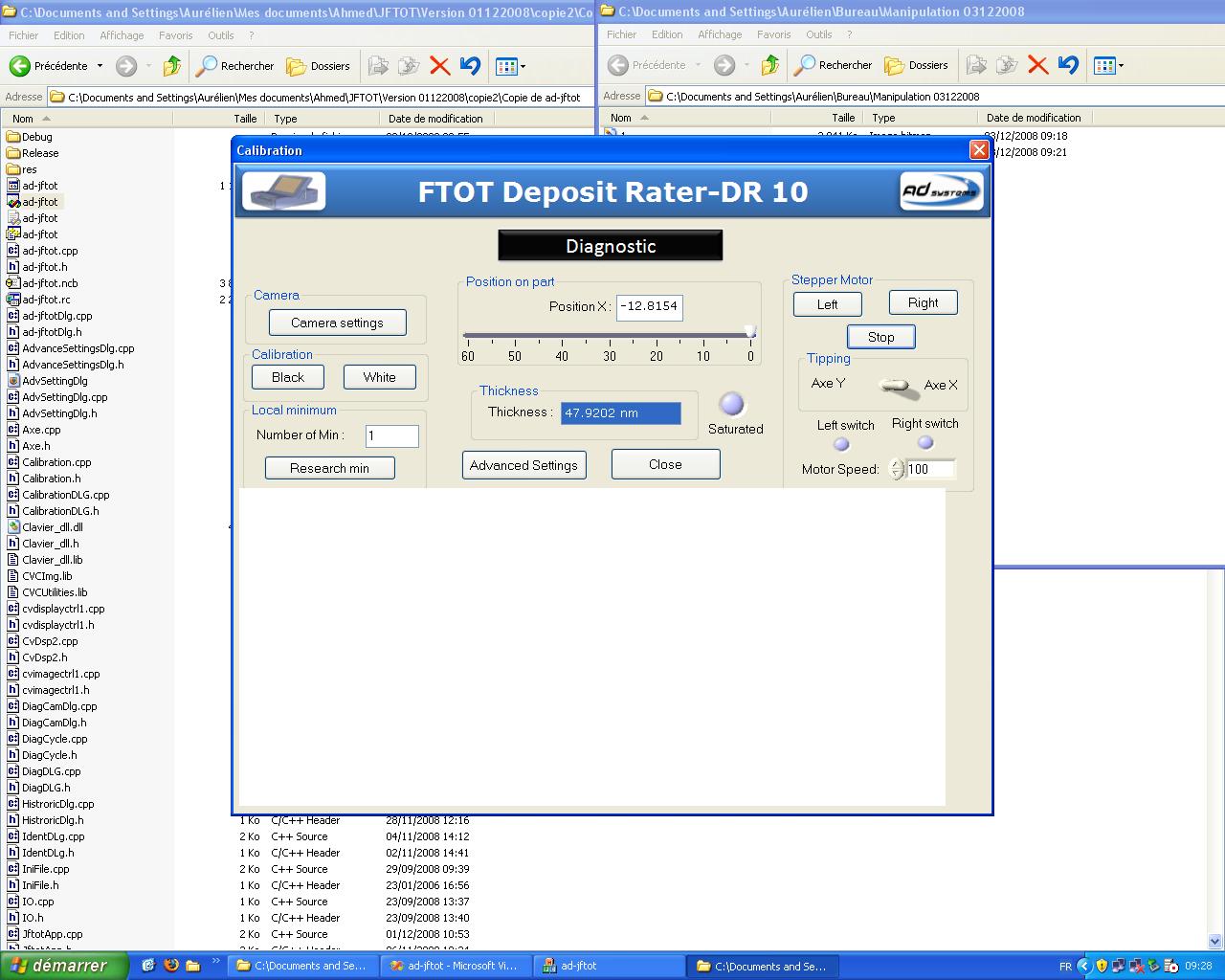Viewport: 1225px width, 980px height.
Task: Sort by Taille column in Manipulation 03122008 window
Action: coord(815,118)
